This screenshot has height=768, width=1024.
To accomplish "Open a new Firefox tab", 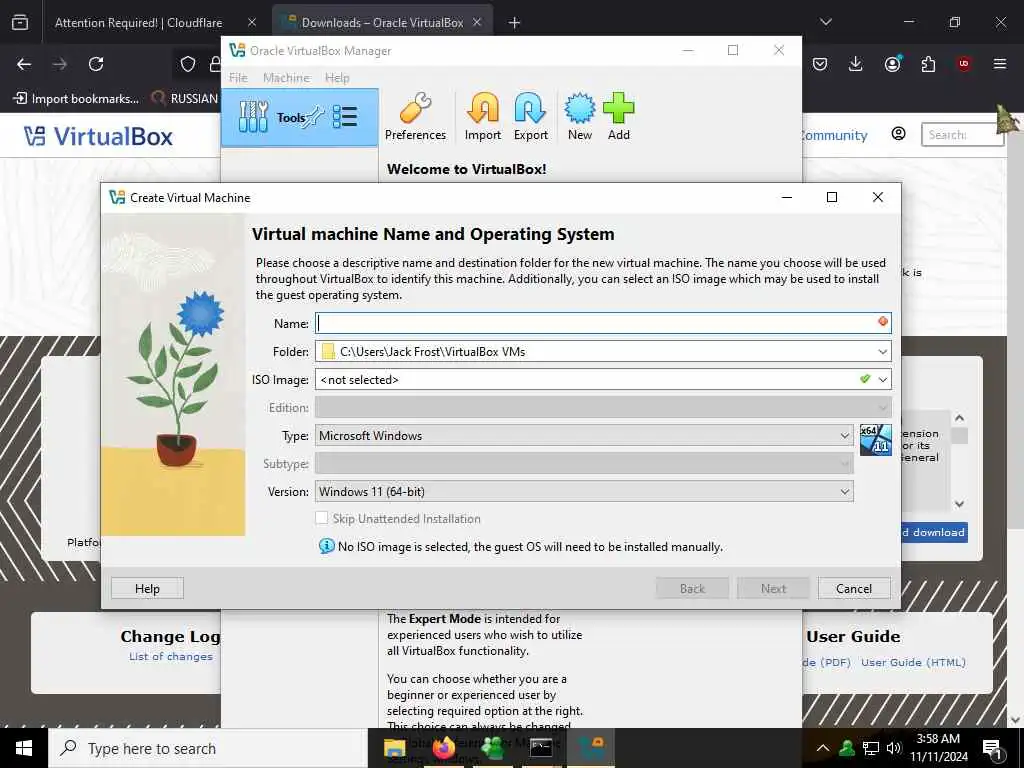I will 515,23.
